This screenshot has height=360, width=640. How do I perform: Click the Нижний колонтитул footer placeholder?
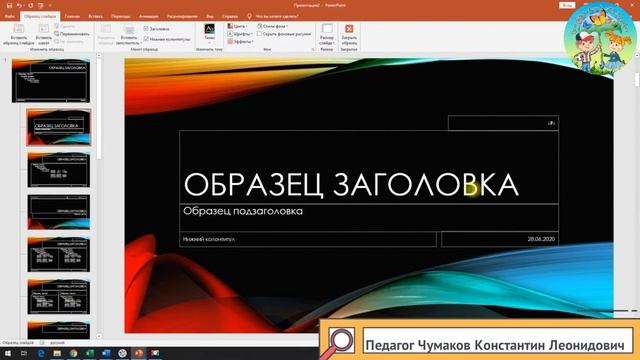tap(308, 240)
